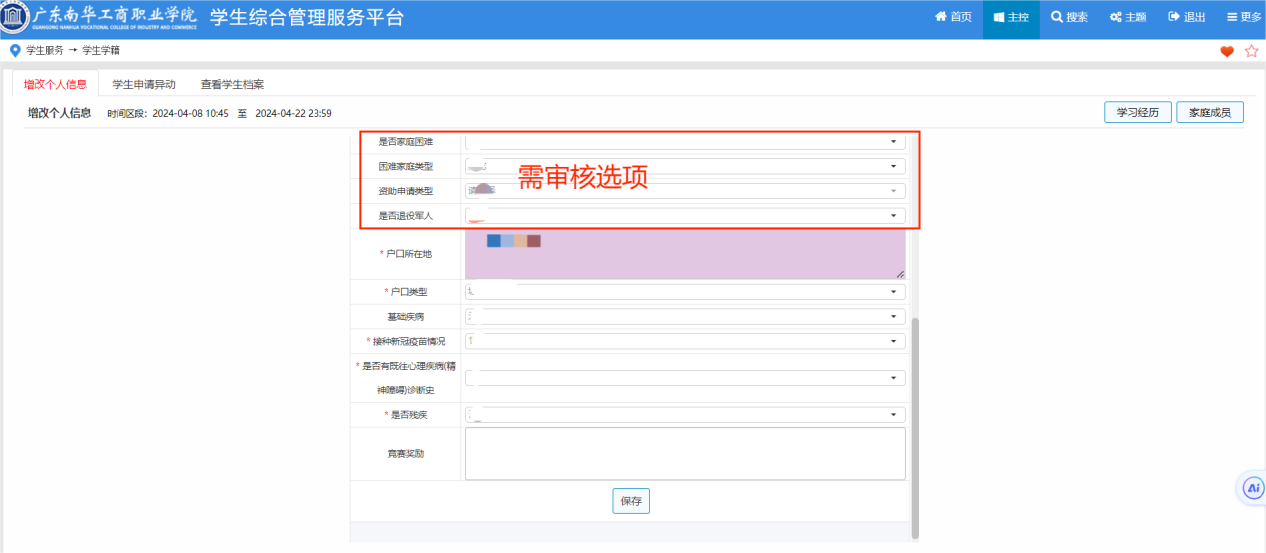1266x553 pixels.
Task: Switch to 查看学生档案 tab
Action: click(x=232, y=85)
